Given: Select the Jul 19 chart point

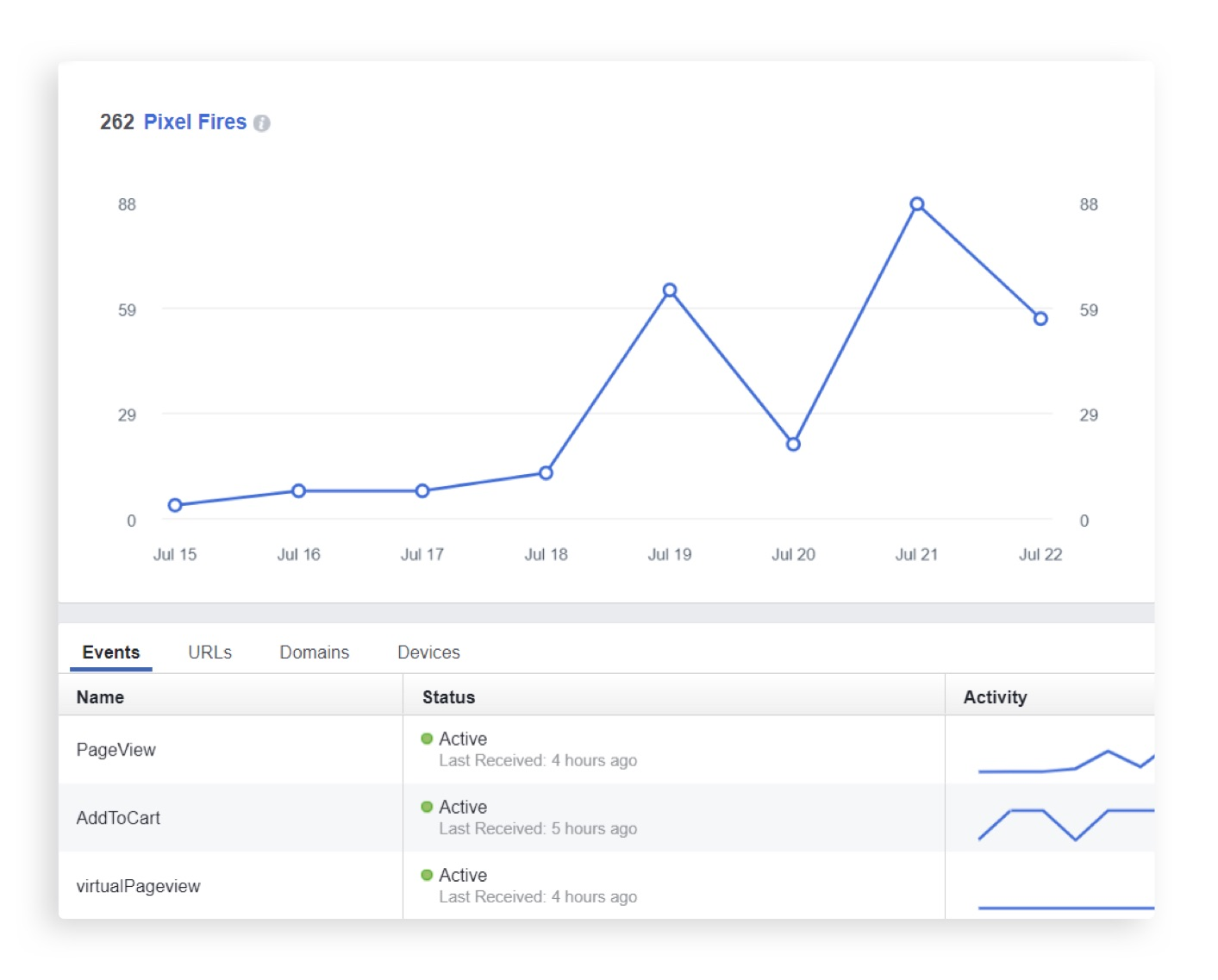Looking at the screenshot, I should tap(670, 290).
